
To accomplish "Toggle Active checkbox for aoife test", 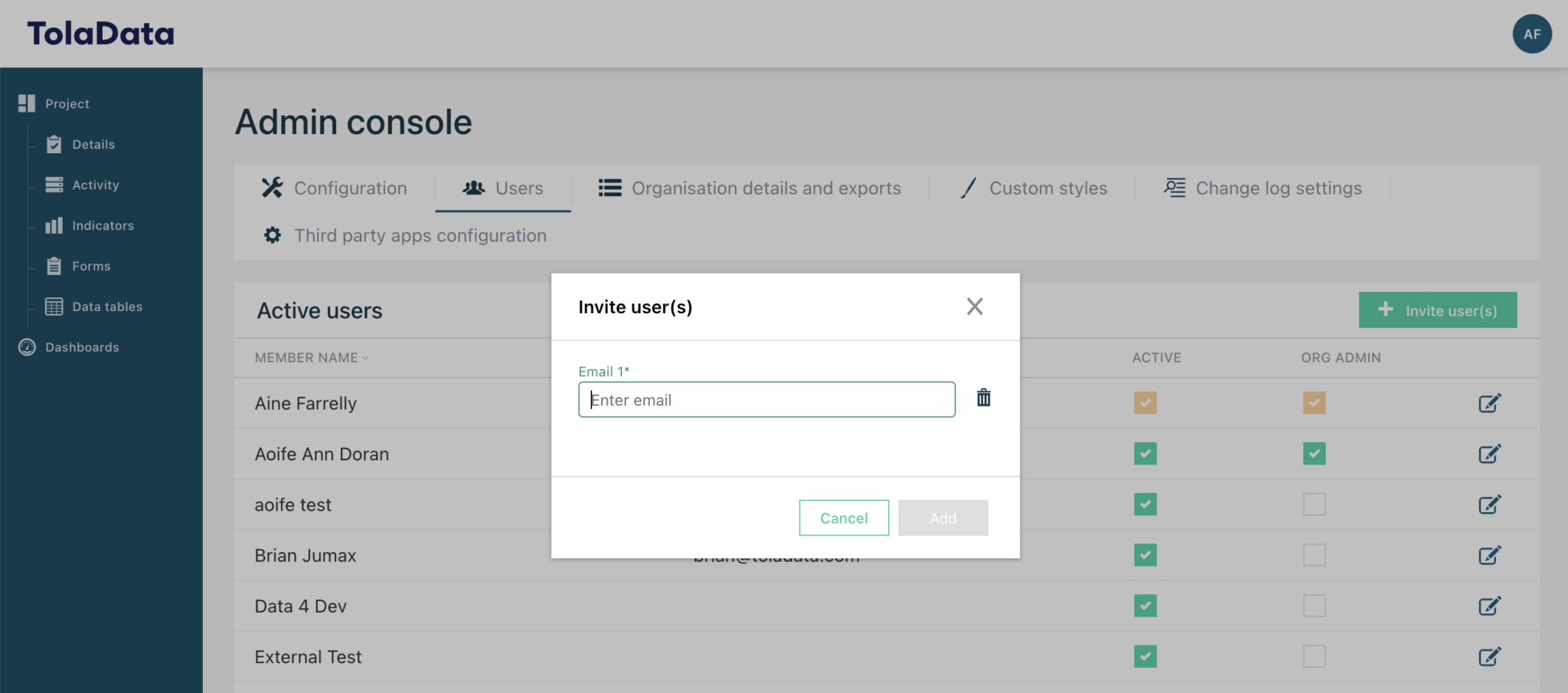I will [1145, 504].
